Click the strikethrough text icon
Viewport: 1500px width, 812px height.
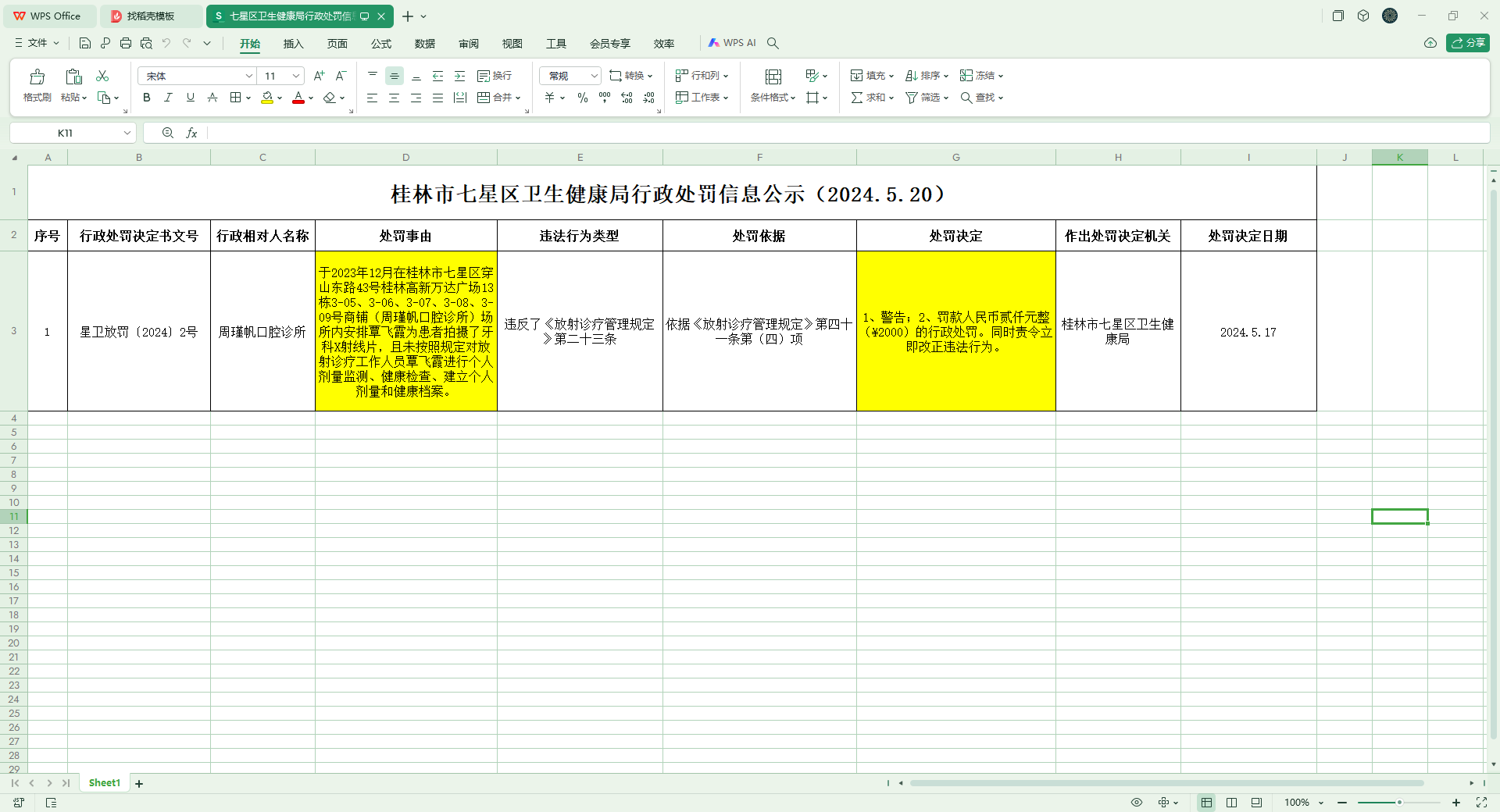click(212, 98)
